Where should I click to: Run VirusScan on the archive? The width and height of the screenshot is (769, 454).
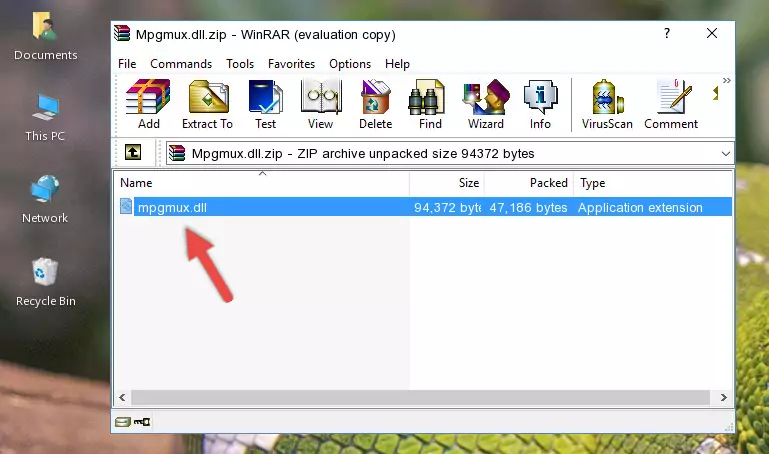pyautogui.click(x=607, y=104)
